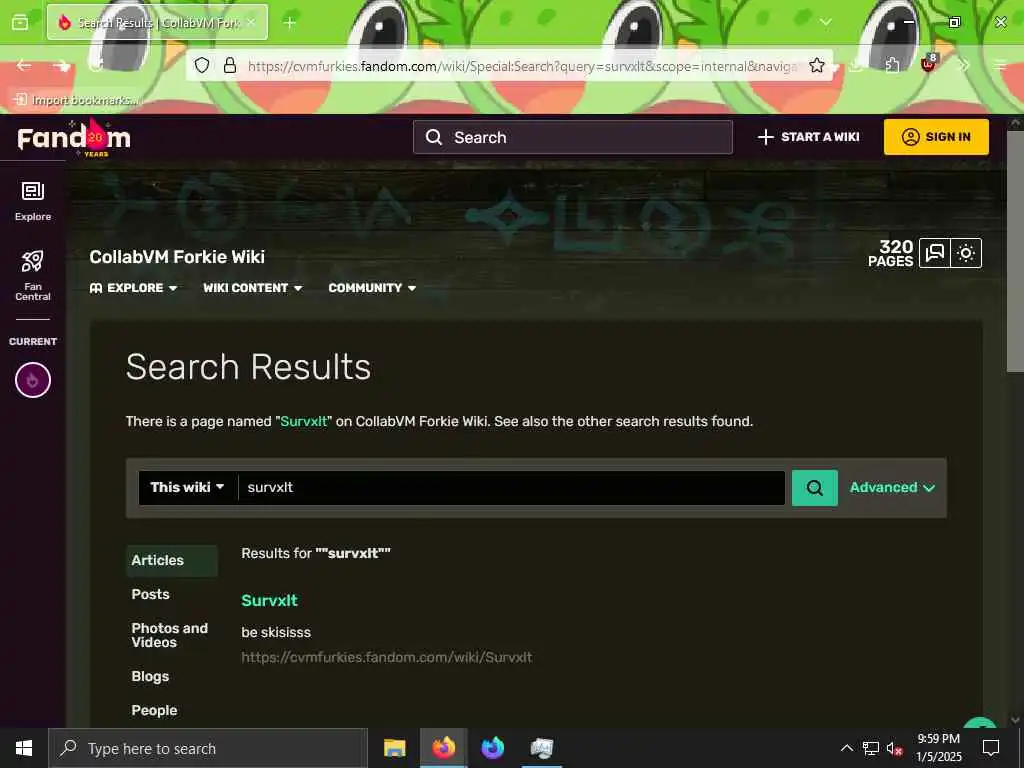This screenshot has width=1024, height=768.
Task: Expand Advanced search options
Action: [x=892, y=488]
